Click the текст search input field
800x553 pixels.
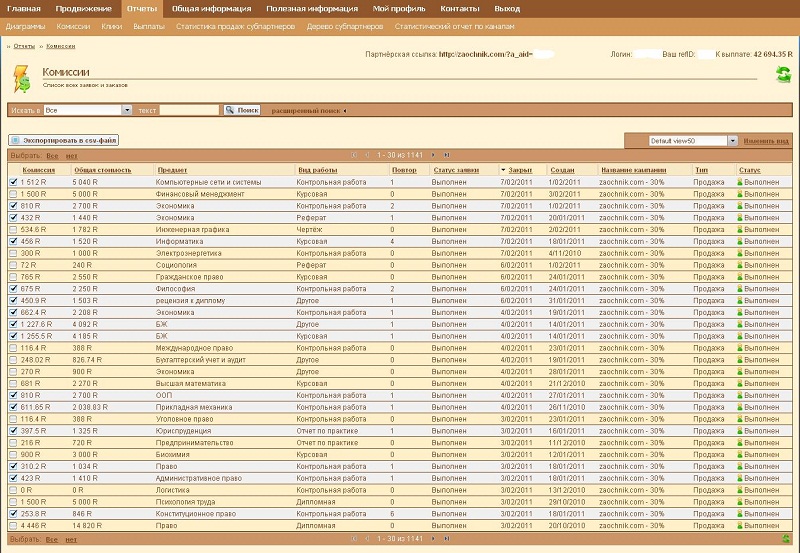pos(189,110)
